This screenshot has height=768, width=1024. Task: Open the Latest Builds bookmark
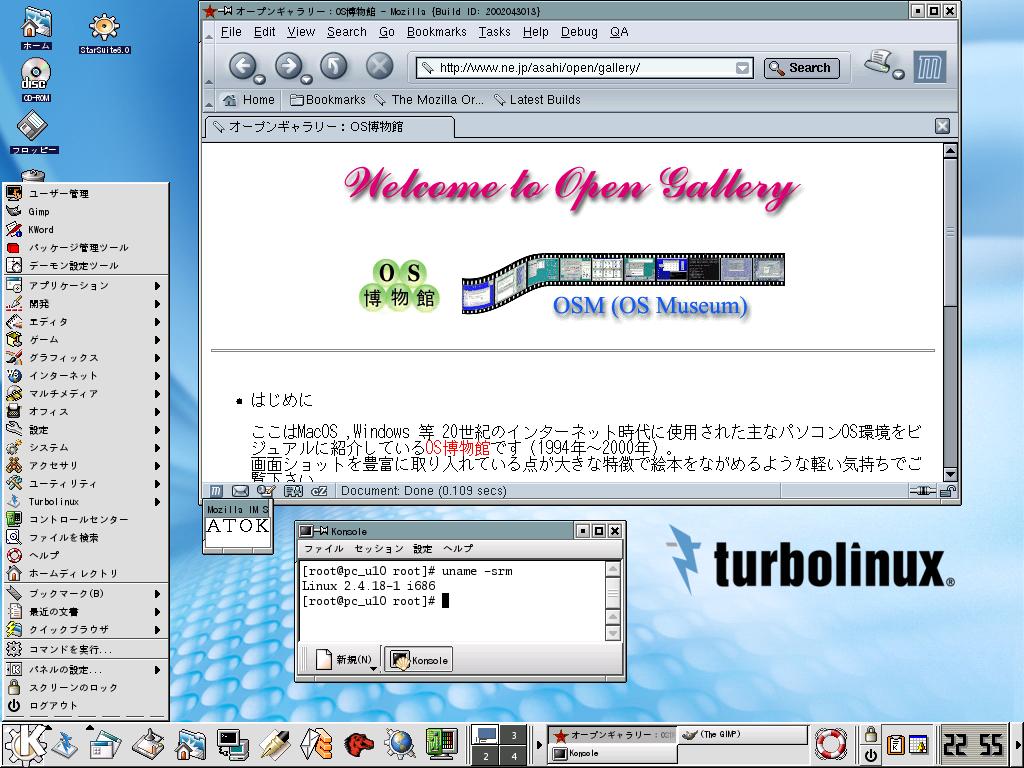[537, 100]
